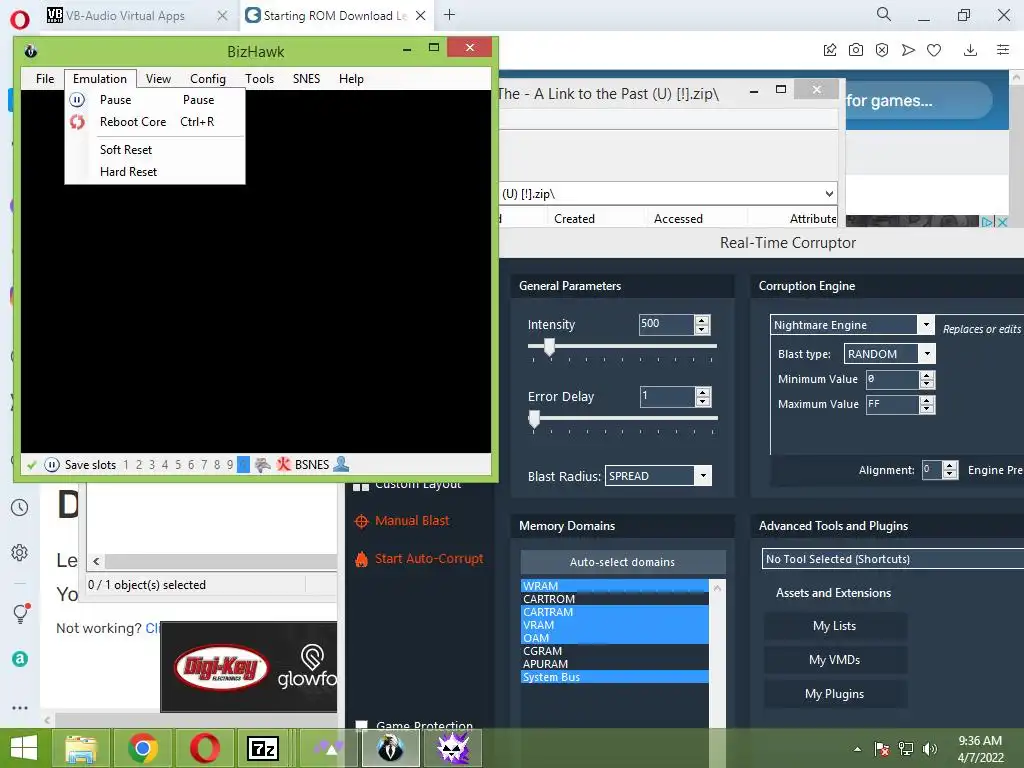Open Opera sidebar history clock icon
The height and width of the screenshot is (768, 1024).
[20, 507]
